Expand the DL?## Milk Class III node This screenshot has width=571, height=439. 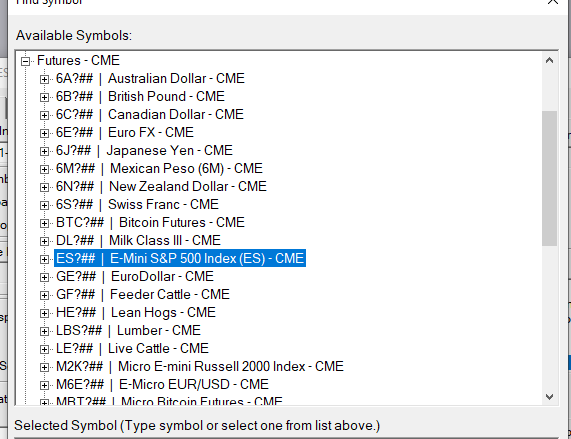click(44, 241)
